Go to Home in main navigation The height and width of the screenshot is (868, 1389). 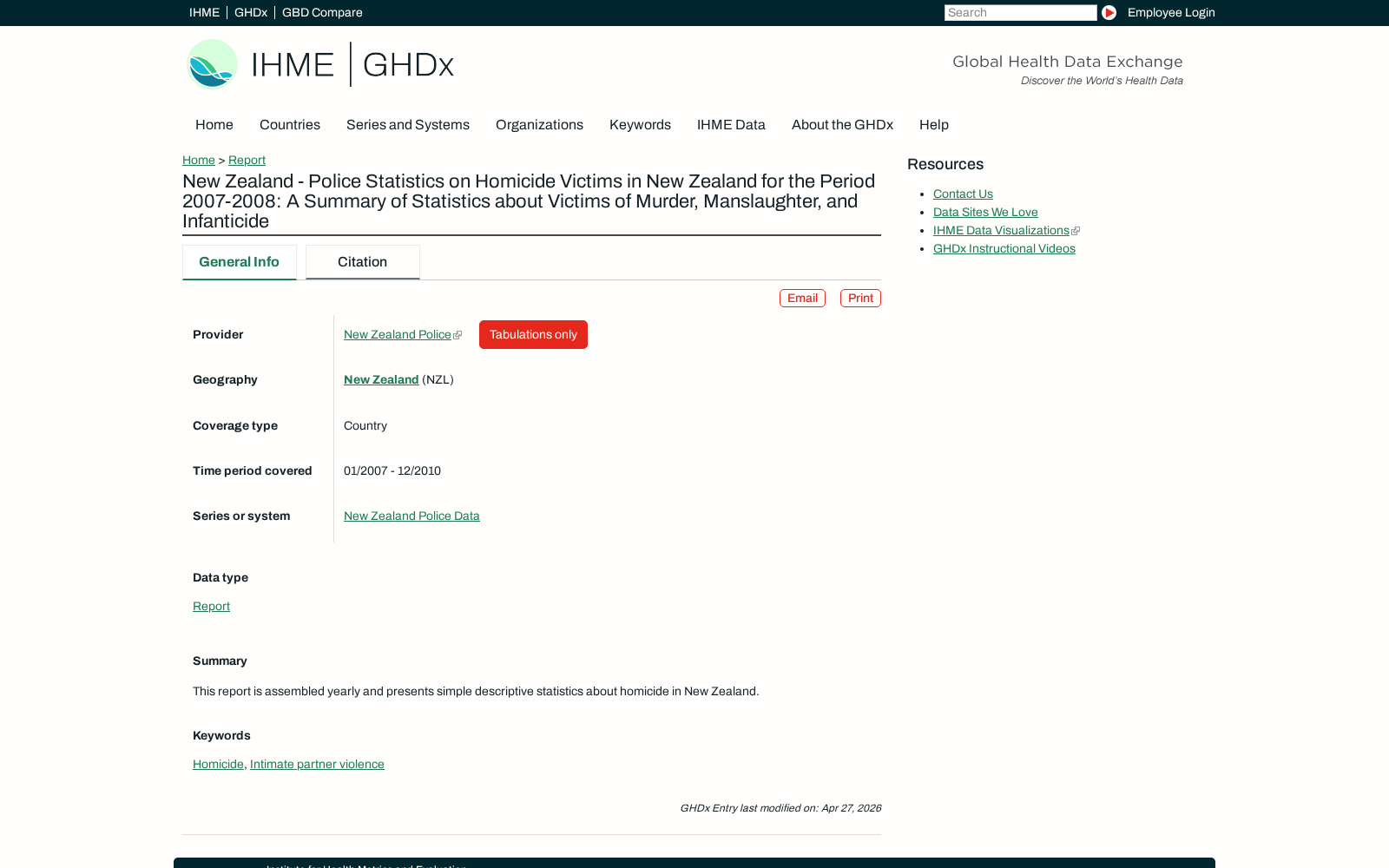tap(214, 125)
